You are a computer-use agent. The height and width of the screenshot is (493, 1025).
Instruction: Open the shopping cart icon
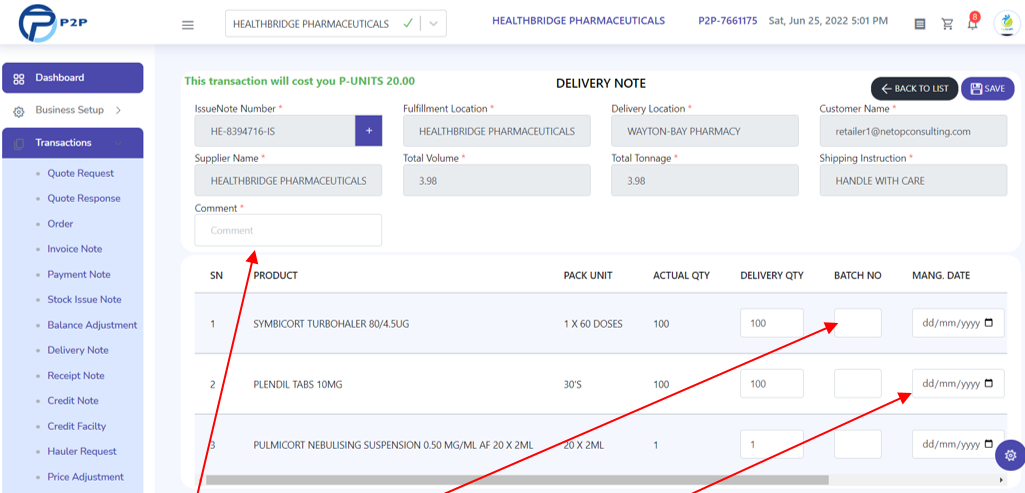(x=947, y=24)
